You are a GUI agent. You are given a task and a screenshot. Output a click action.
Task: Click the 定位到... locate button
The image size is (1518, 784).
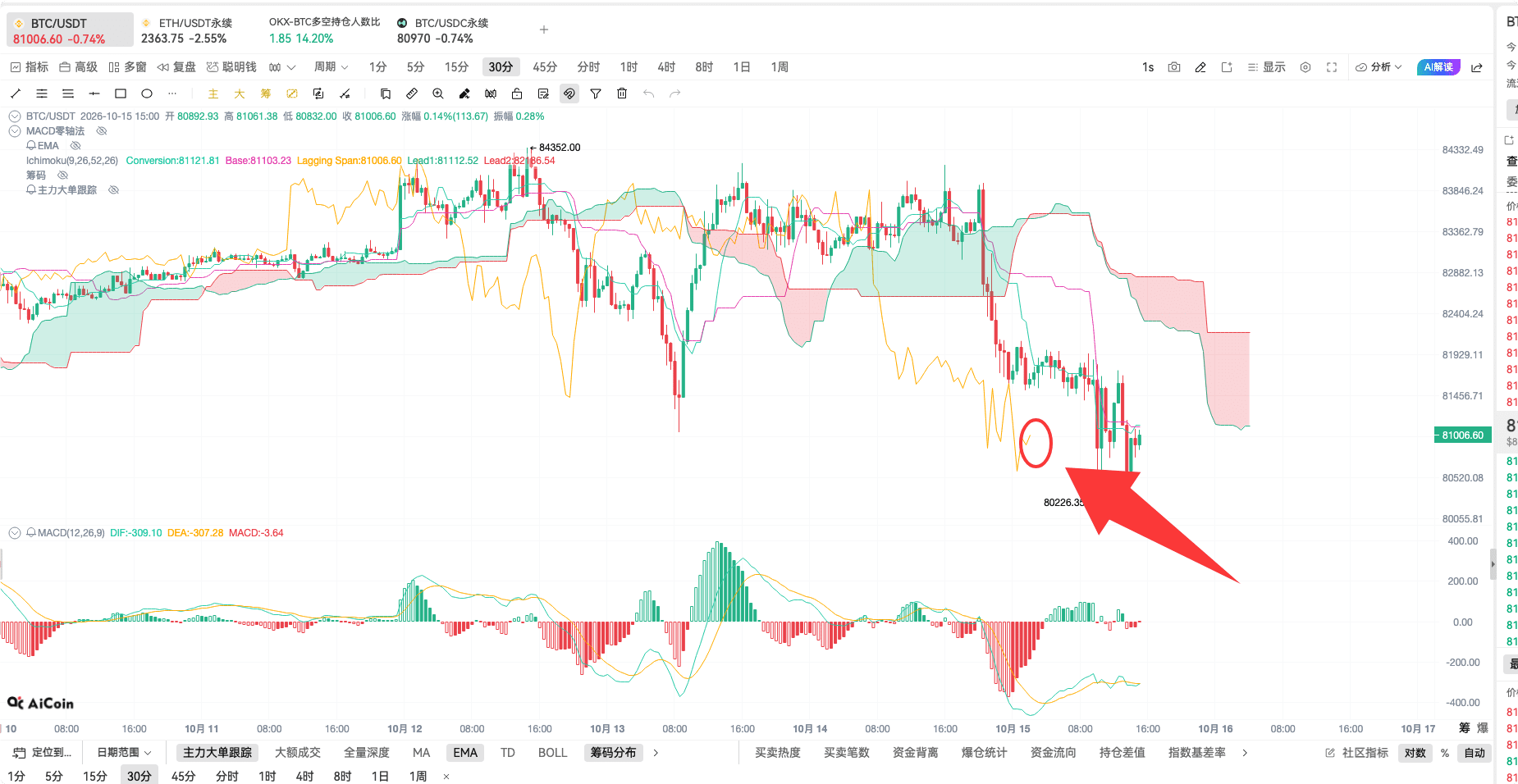(x=42, y=753)
